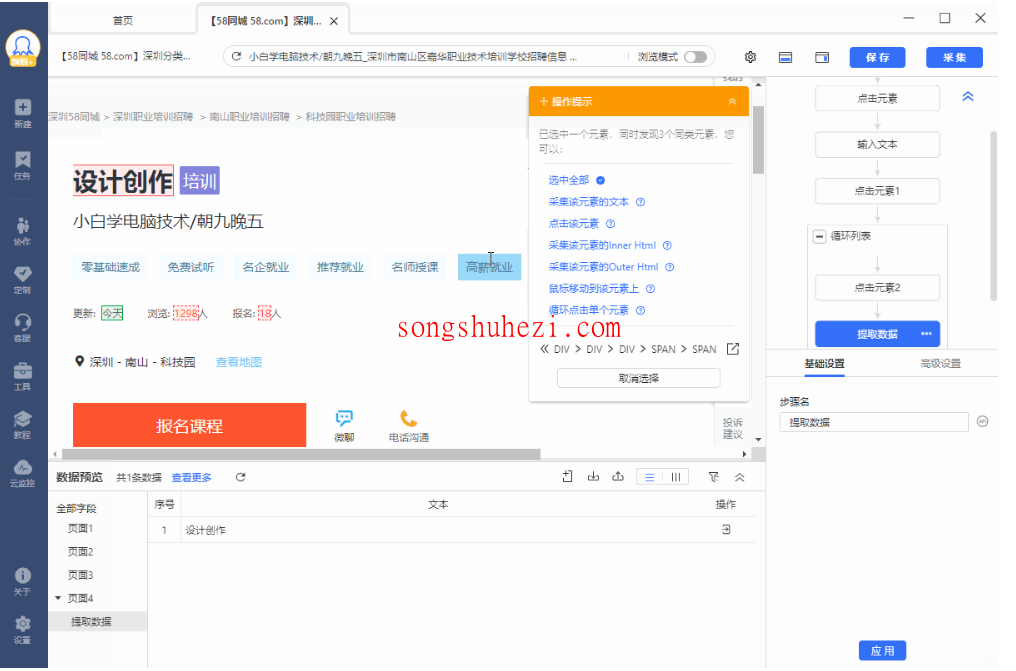Switch to the 首页 tab
1016x671 pixels.
coord(122,21)
